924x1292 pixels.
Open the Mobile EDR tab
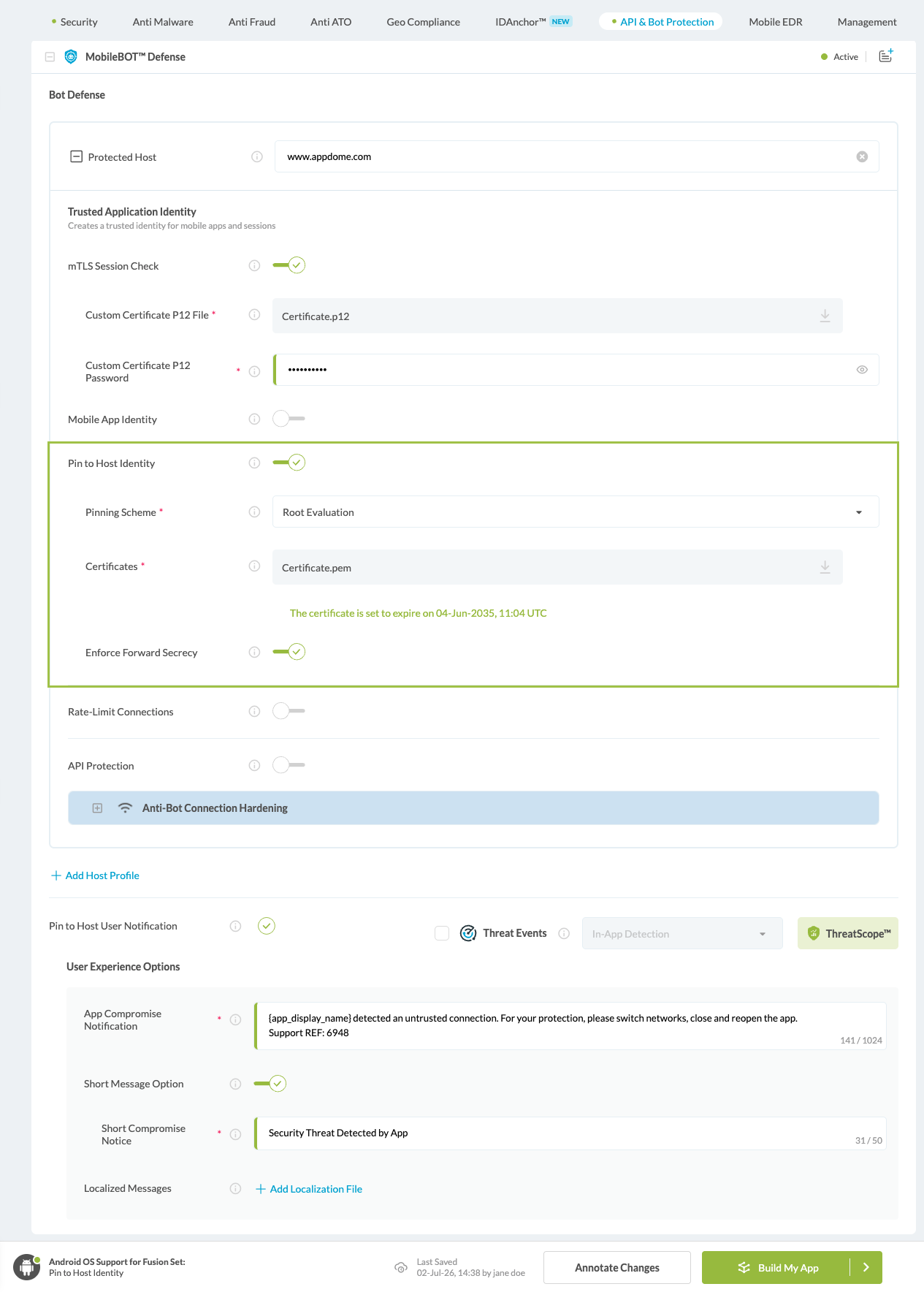point(776,22)
